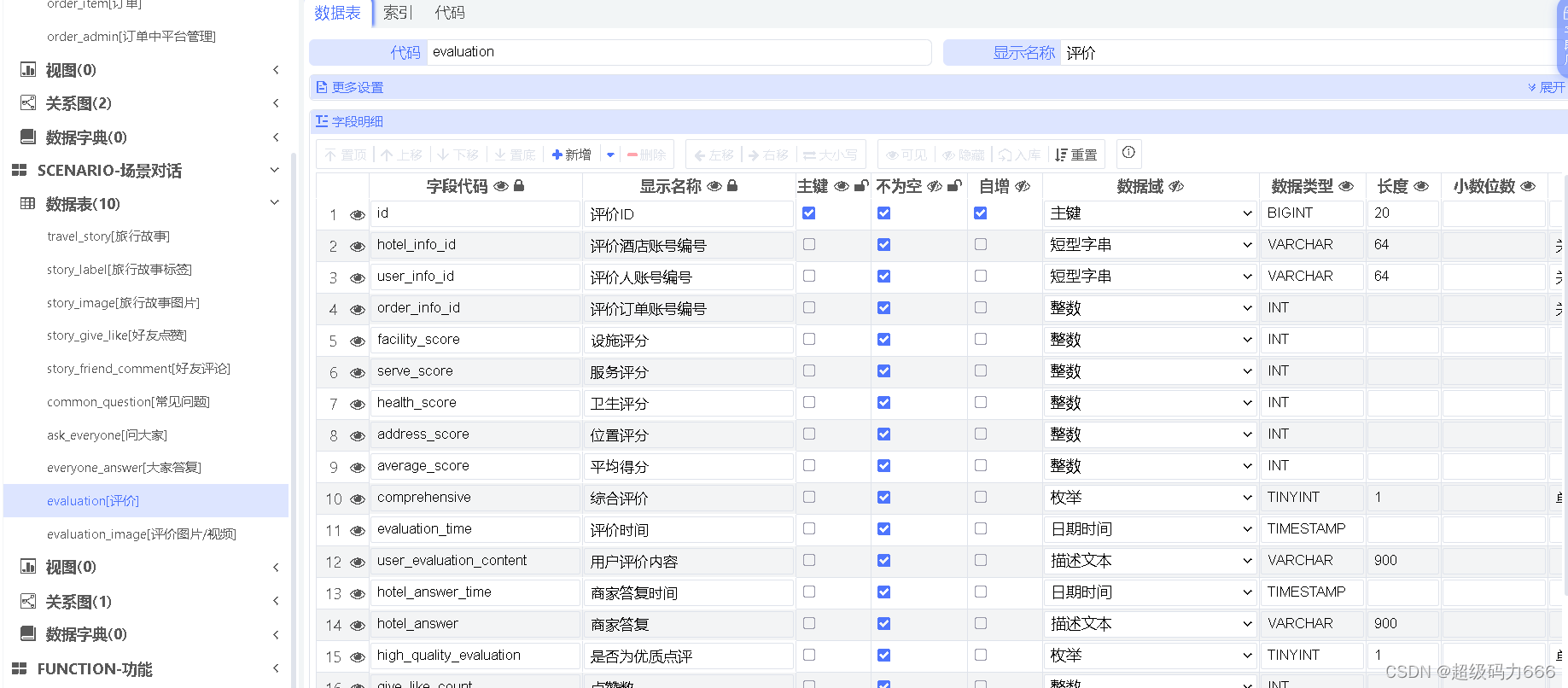The width and height of the screenshot is (1568, 688).
Task: Check 主键 checkbox for evaluation_time row
Action: 809,528
